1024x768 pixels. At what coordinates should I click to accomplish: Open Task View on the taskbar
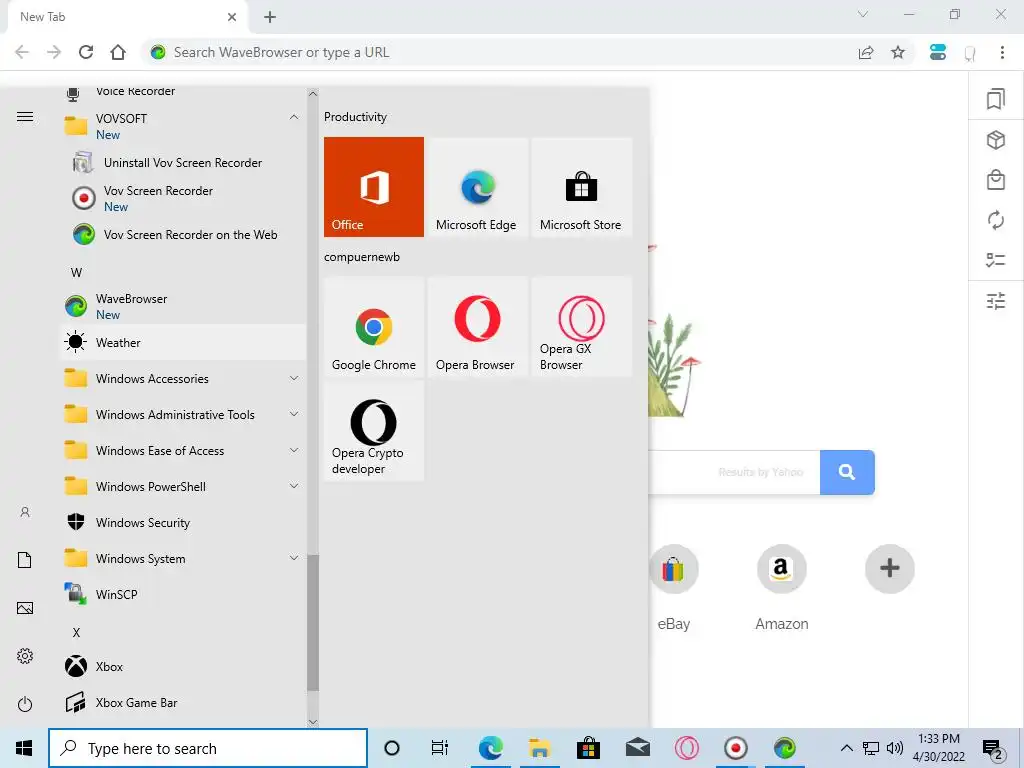(x=440, y=748)
